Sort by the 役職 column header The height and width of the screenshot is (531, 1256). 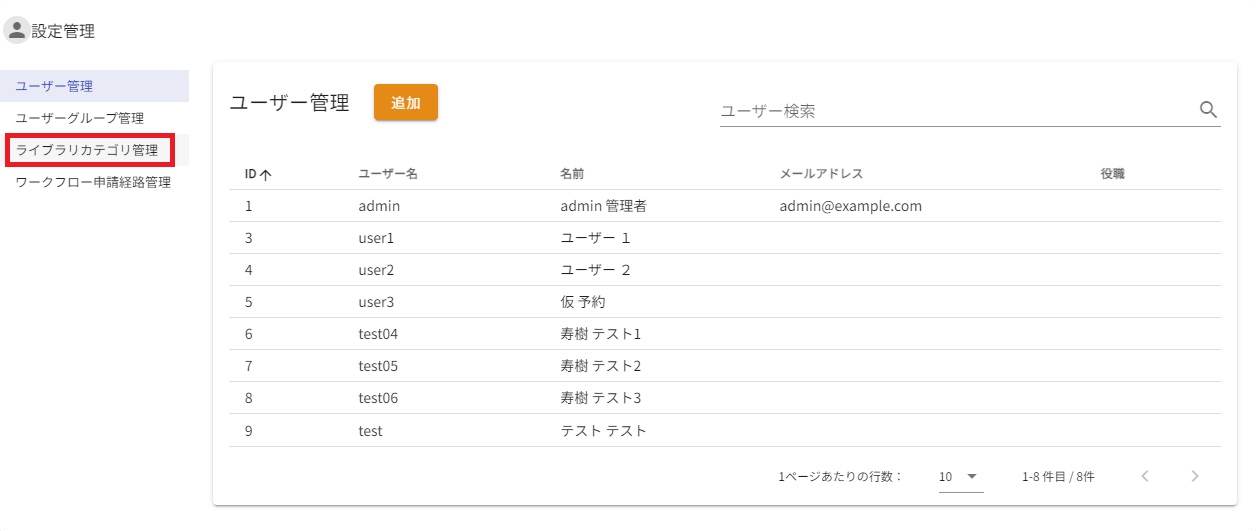(x=1112, y=174)
